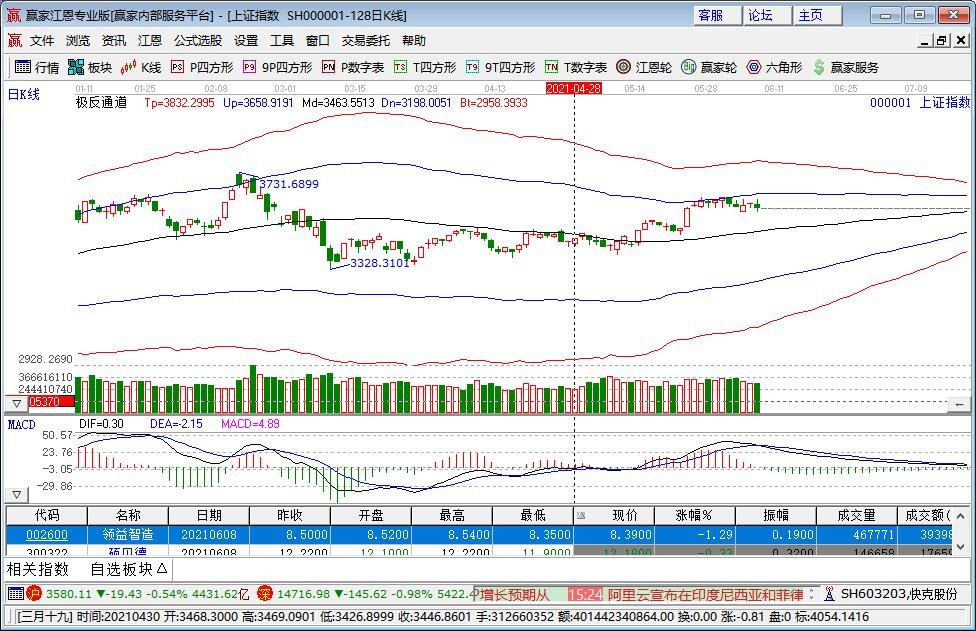This screenshot has width=976, height=631.
Task: Click the figure icon beside SH603203
Action: pyautogui.click(x=828, y=594)
